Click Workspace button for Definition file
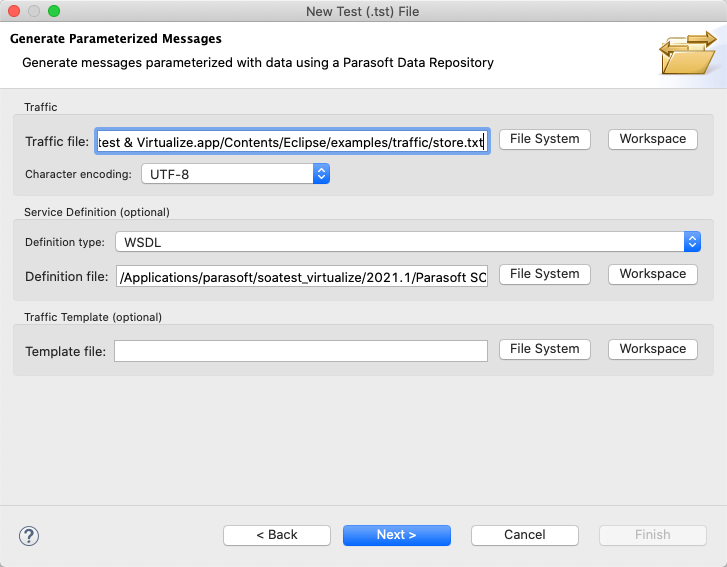The height and width of the screenshot is (567, 727). pos(653,274)
